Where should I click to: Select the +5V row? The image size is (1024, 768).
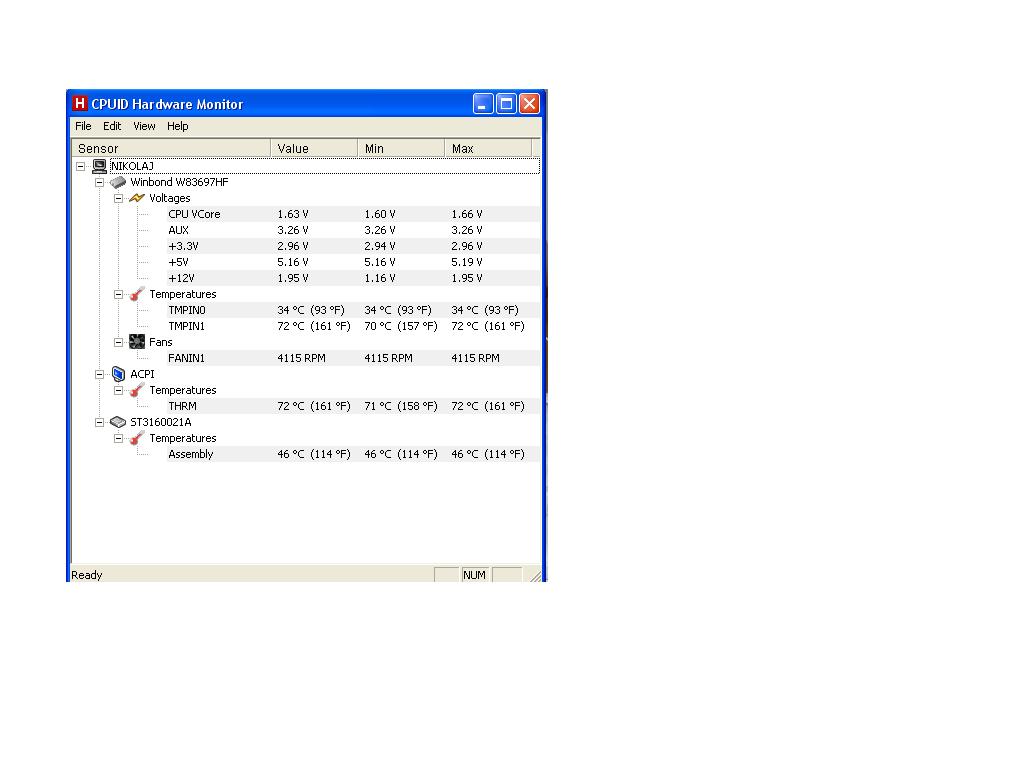coord(353,262)
